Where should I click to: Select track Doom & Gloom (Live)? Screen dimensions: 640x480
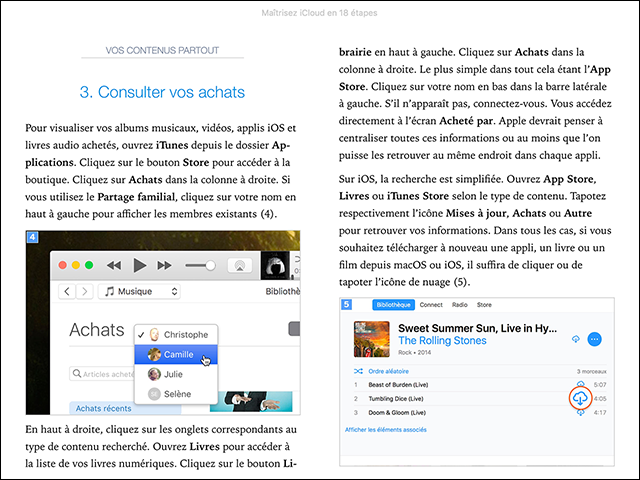[x=397, y=413]
